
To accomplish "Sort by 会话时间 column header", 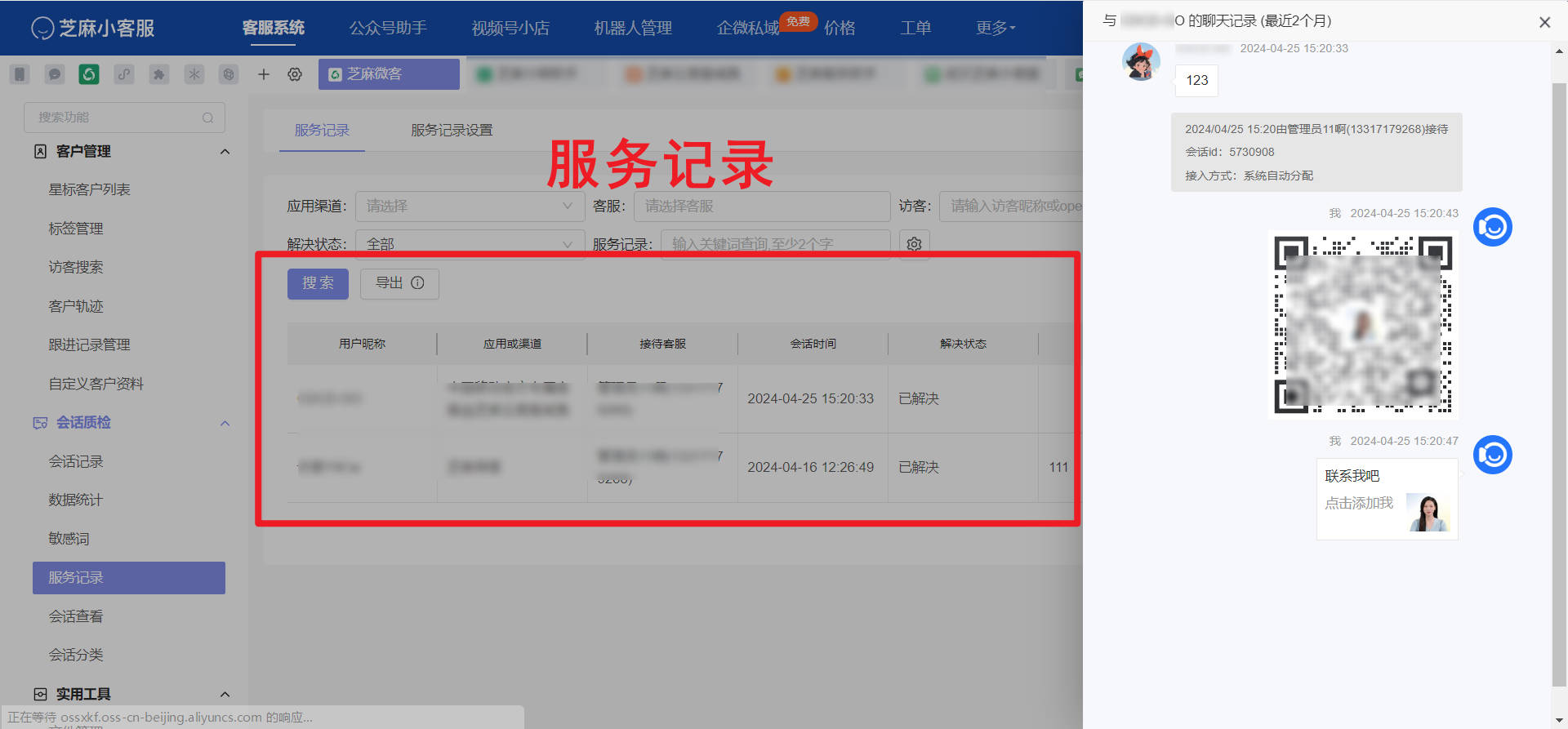I will click(x=813, y=344).
